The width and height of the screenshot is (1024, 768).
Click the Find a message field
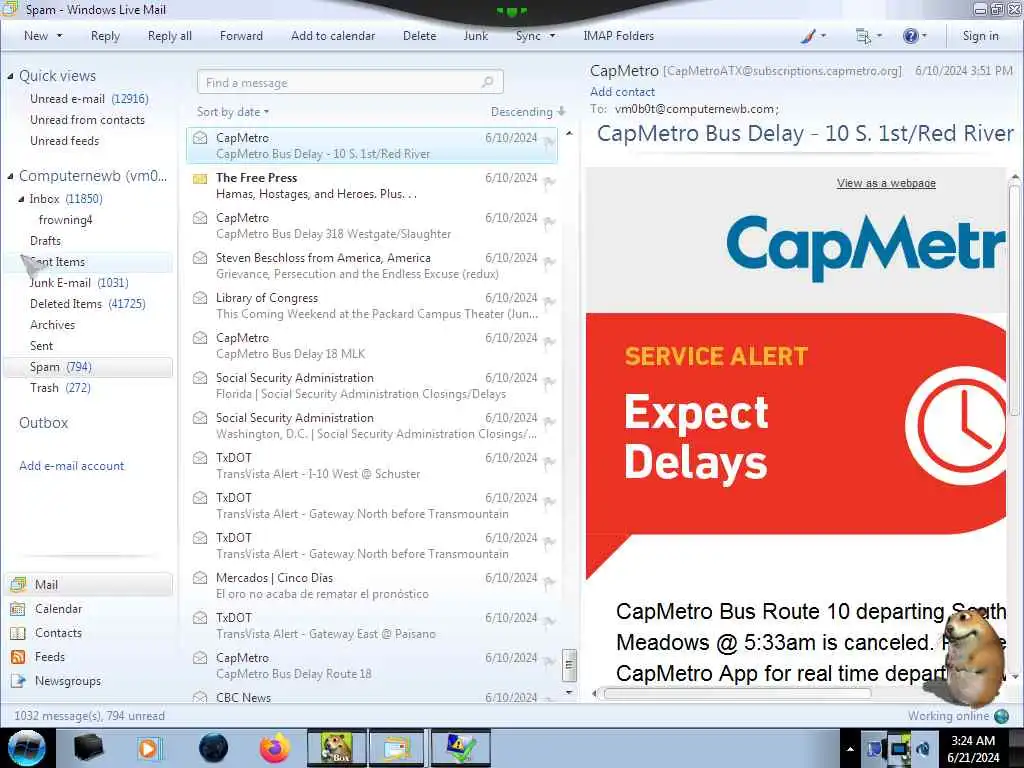click(x=350, y=82)
